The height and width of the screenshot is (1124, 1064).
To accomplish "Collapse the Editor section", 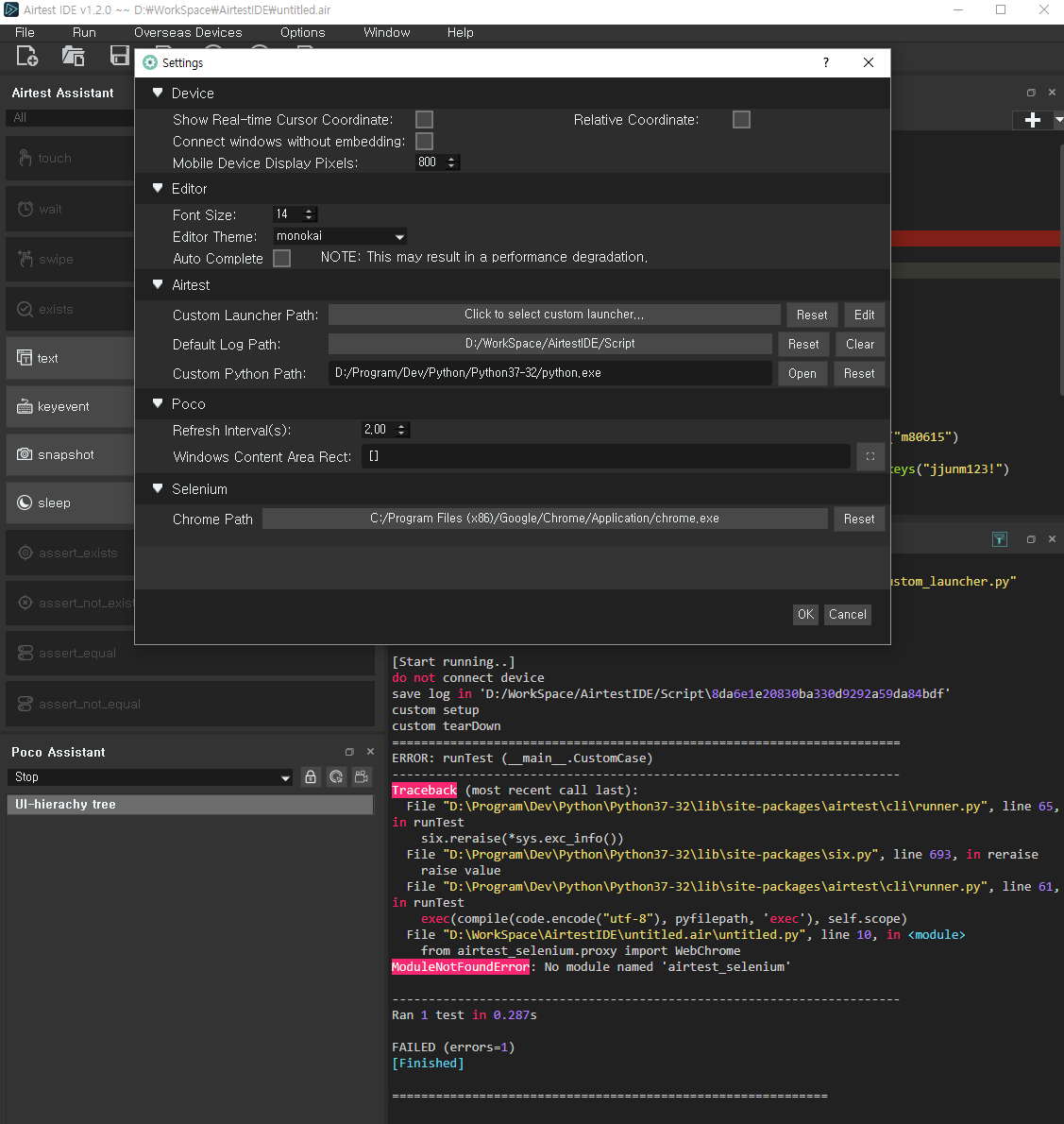I will pyautogui.click(x=158, y=189).
